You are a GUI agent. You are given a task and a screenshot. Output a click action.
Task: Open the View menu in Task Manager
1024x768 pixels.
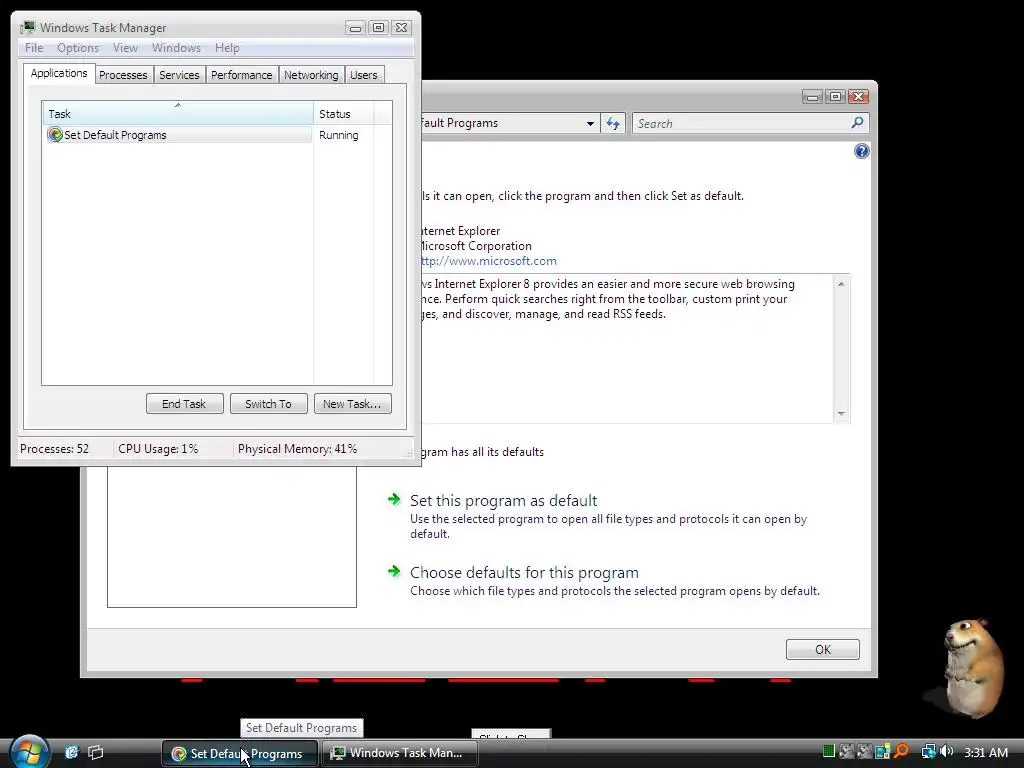[x=125, y=48]
